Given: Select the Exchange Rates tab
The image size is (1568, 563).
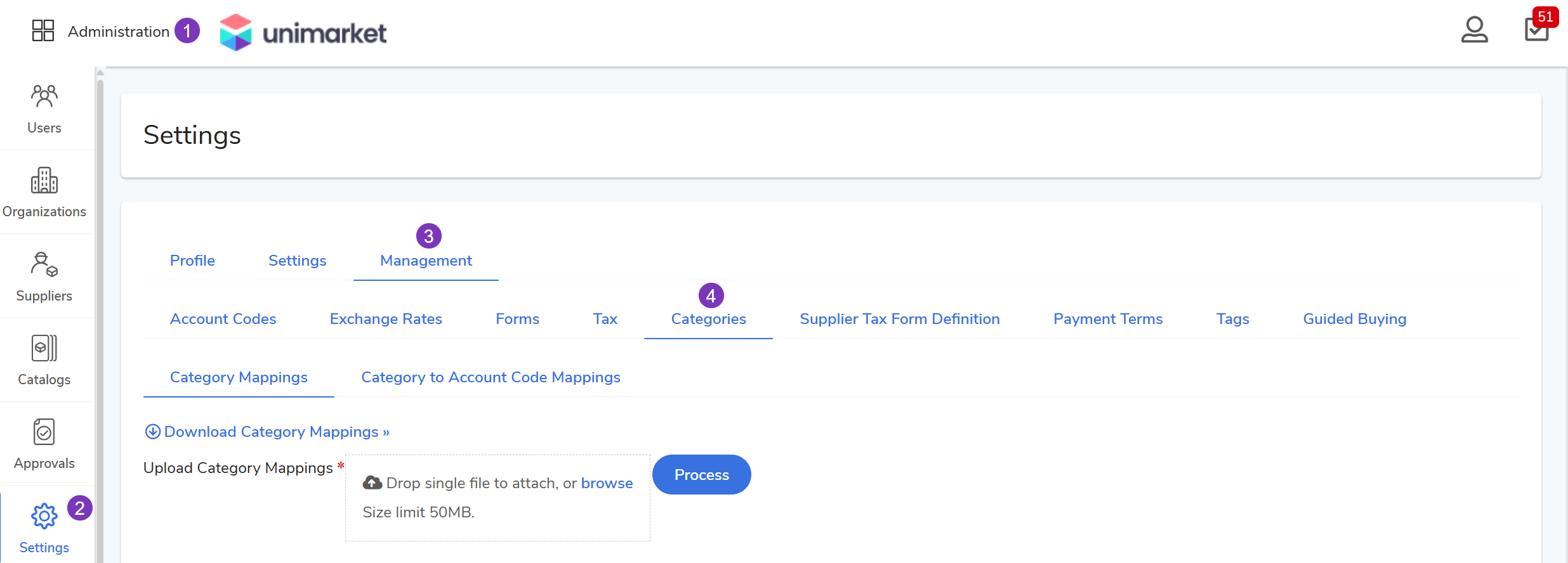Looking at the screenshot, I should point(386,319).
